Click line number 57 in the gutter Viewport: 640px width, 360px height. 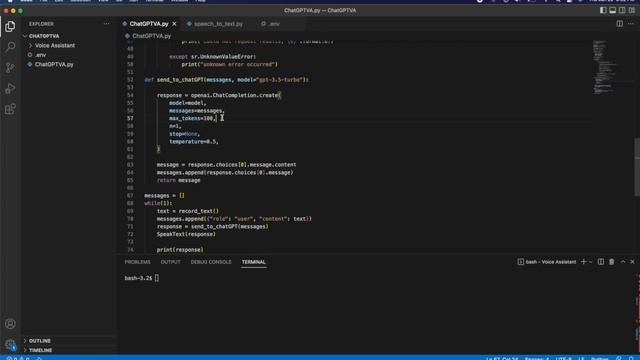click(130, 118)
